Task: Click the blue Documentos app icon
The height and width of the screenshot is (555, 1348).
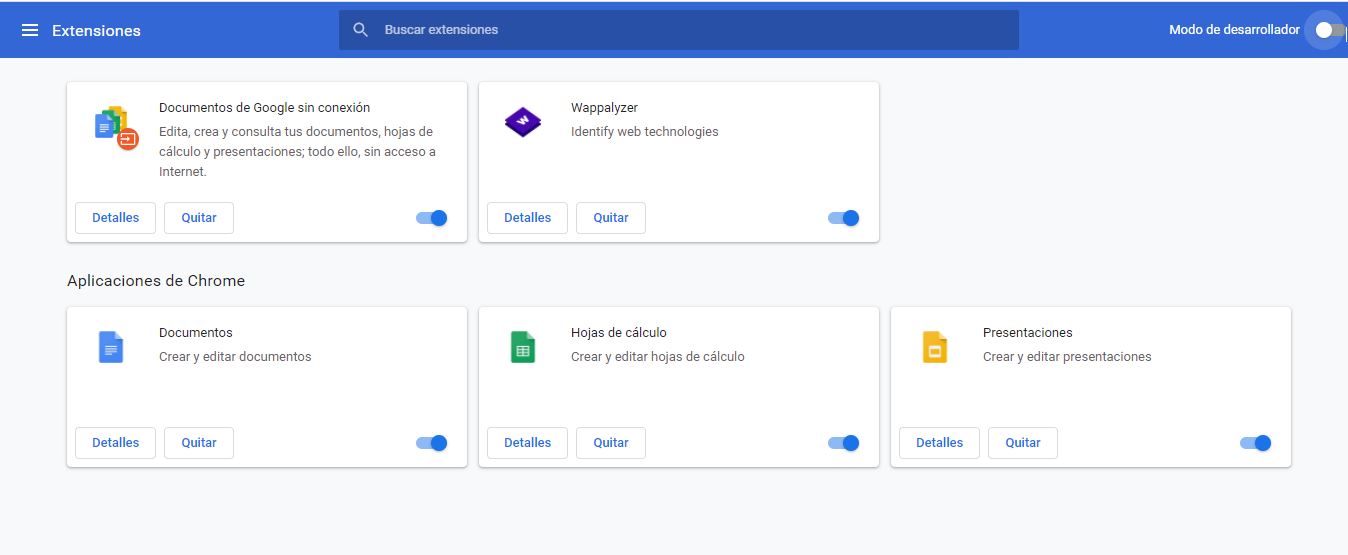Action: point(111,347)
